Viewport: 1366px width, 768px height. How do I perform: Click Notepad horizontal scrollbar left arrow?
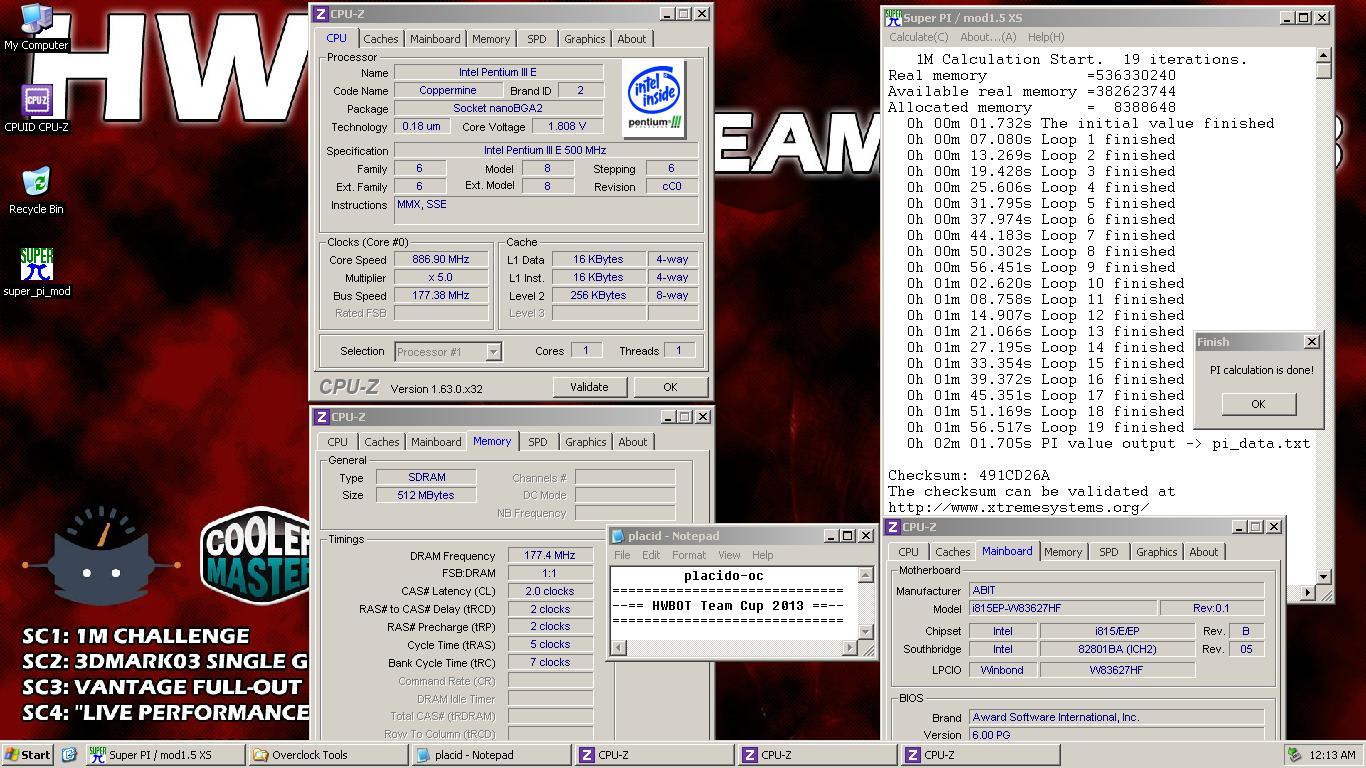click(x=619, y=648)
